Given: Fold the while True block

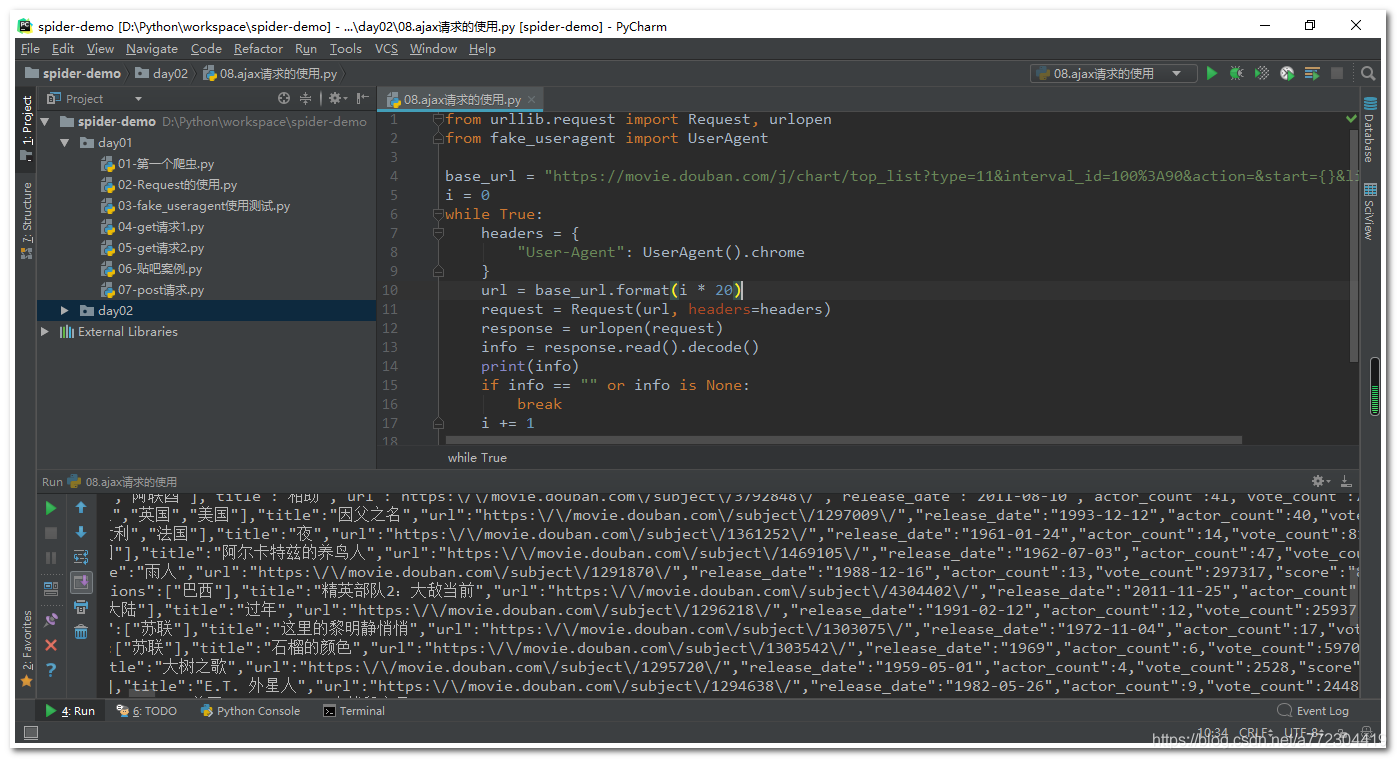Looking at the screenshot, I should [438, 214].
